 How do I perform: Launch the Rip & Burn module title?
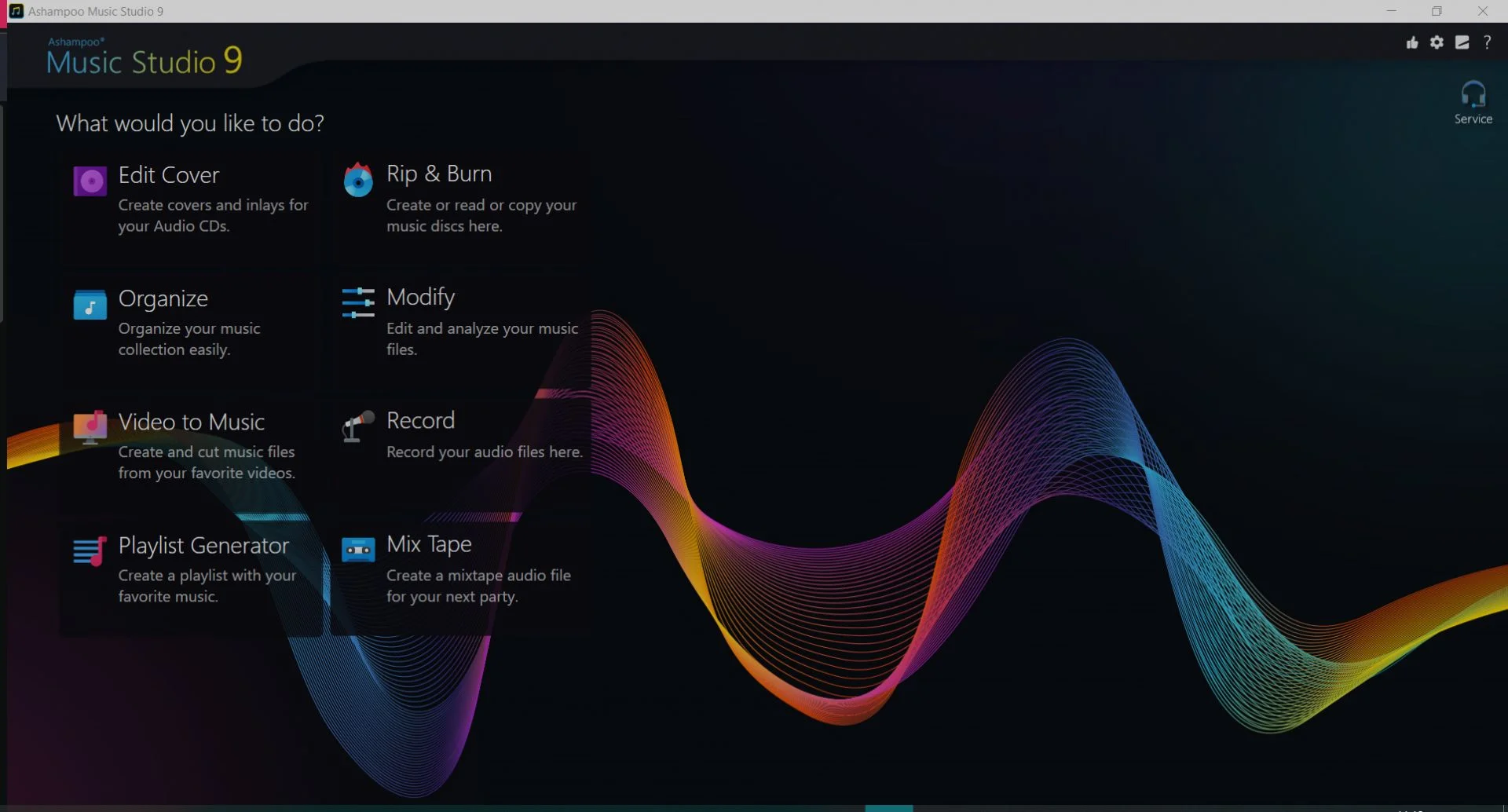point(439,174)
